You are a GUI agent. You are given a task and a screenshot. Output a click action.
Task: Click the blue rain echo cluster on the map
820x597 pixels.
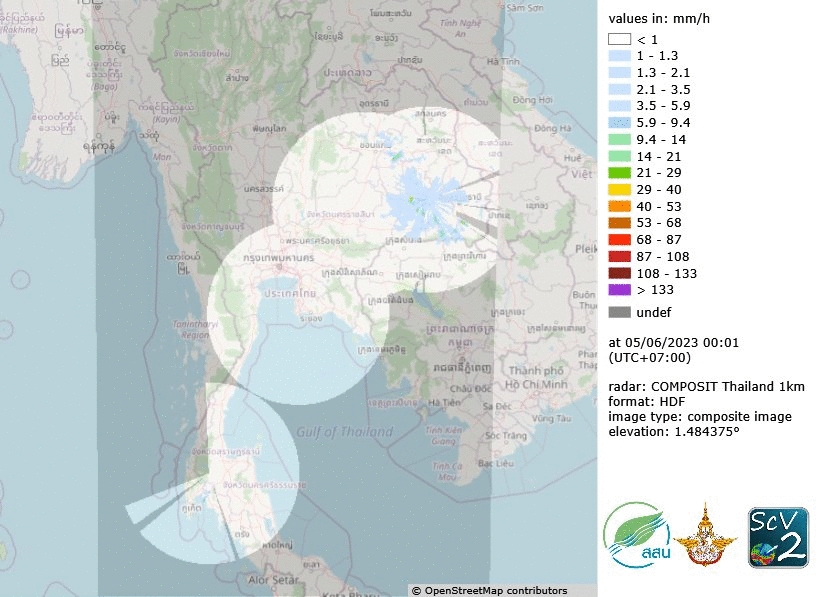click(425, 198)
